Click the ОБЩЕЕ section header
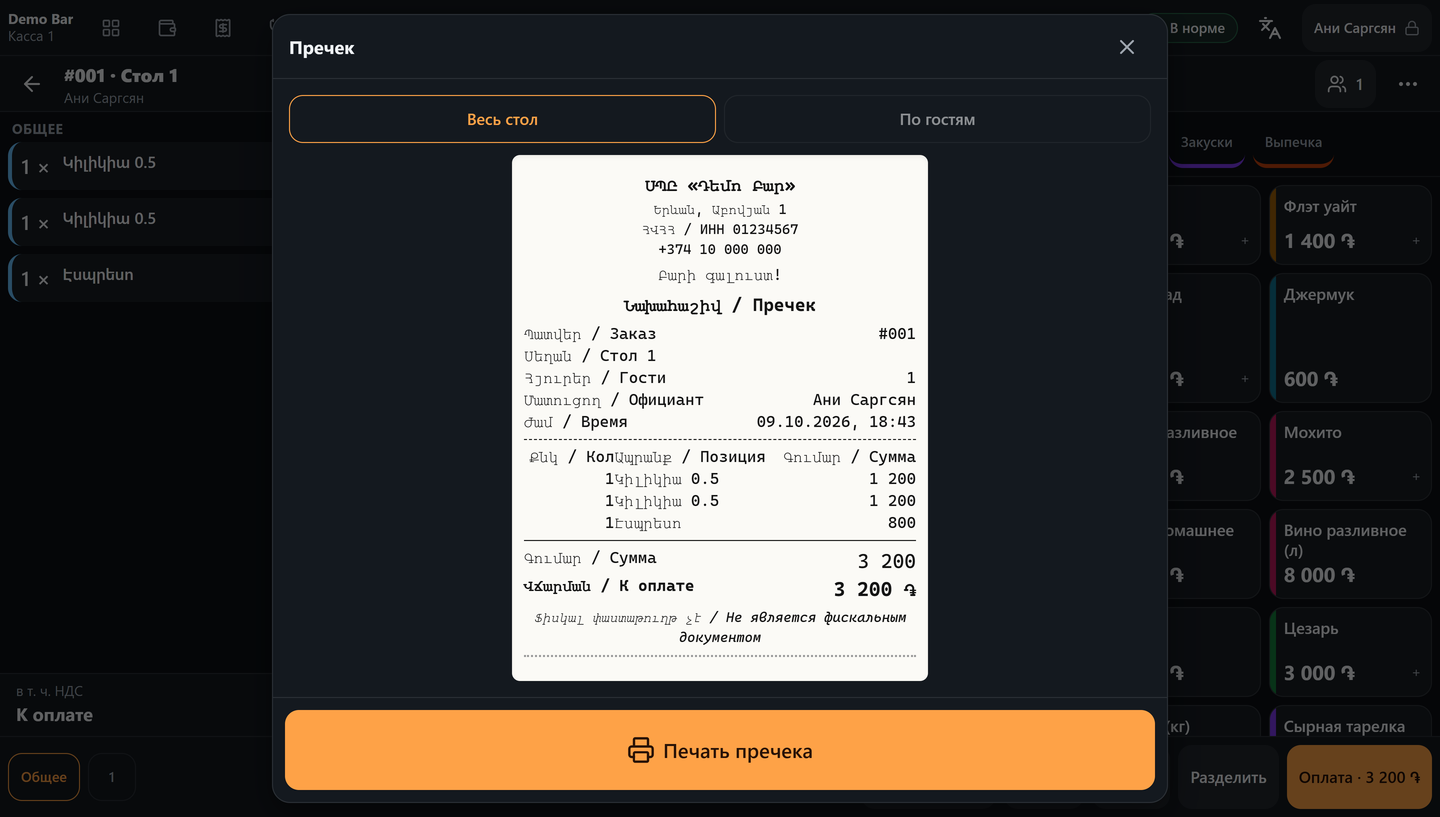The image size is (1440, 817). click(x=37, y=129)
